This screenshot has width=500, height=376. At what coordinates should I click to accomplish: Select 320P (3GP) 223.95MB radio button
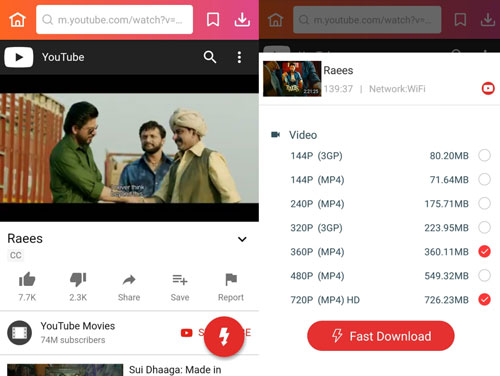[484, 227]
